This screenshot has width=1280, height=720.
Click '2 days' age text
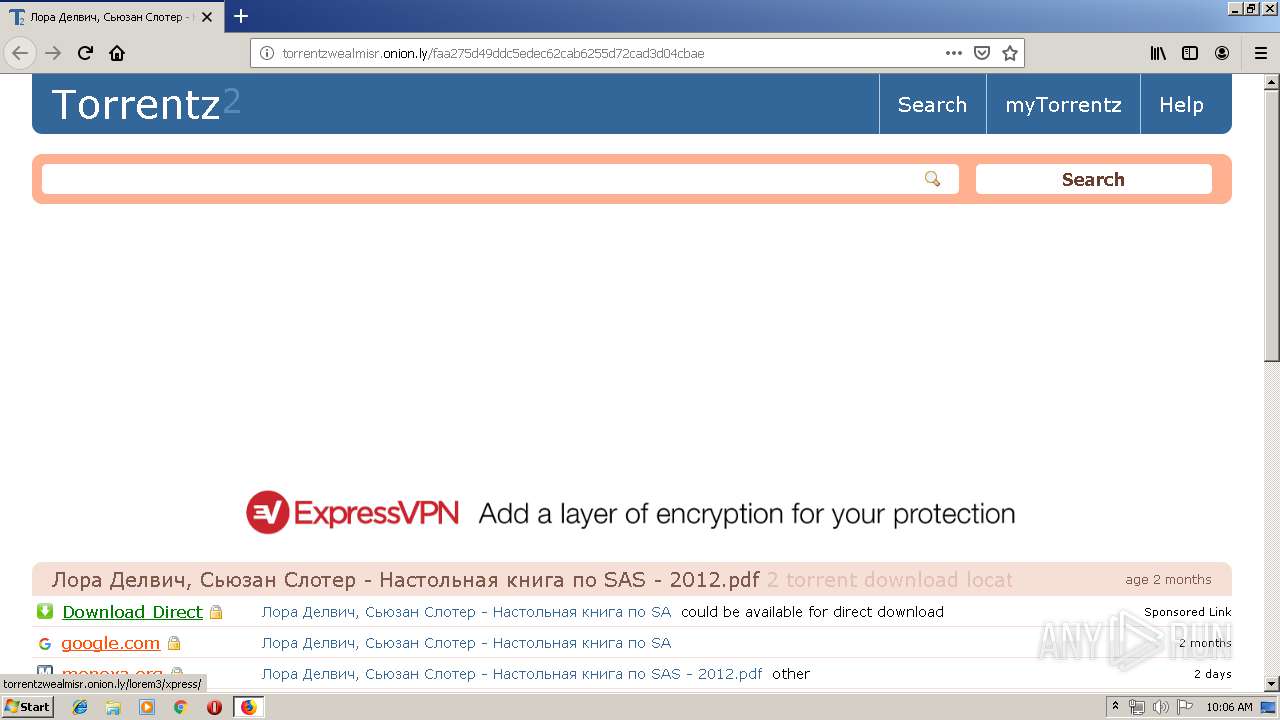(x=1213, y=674)
